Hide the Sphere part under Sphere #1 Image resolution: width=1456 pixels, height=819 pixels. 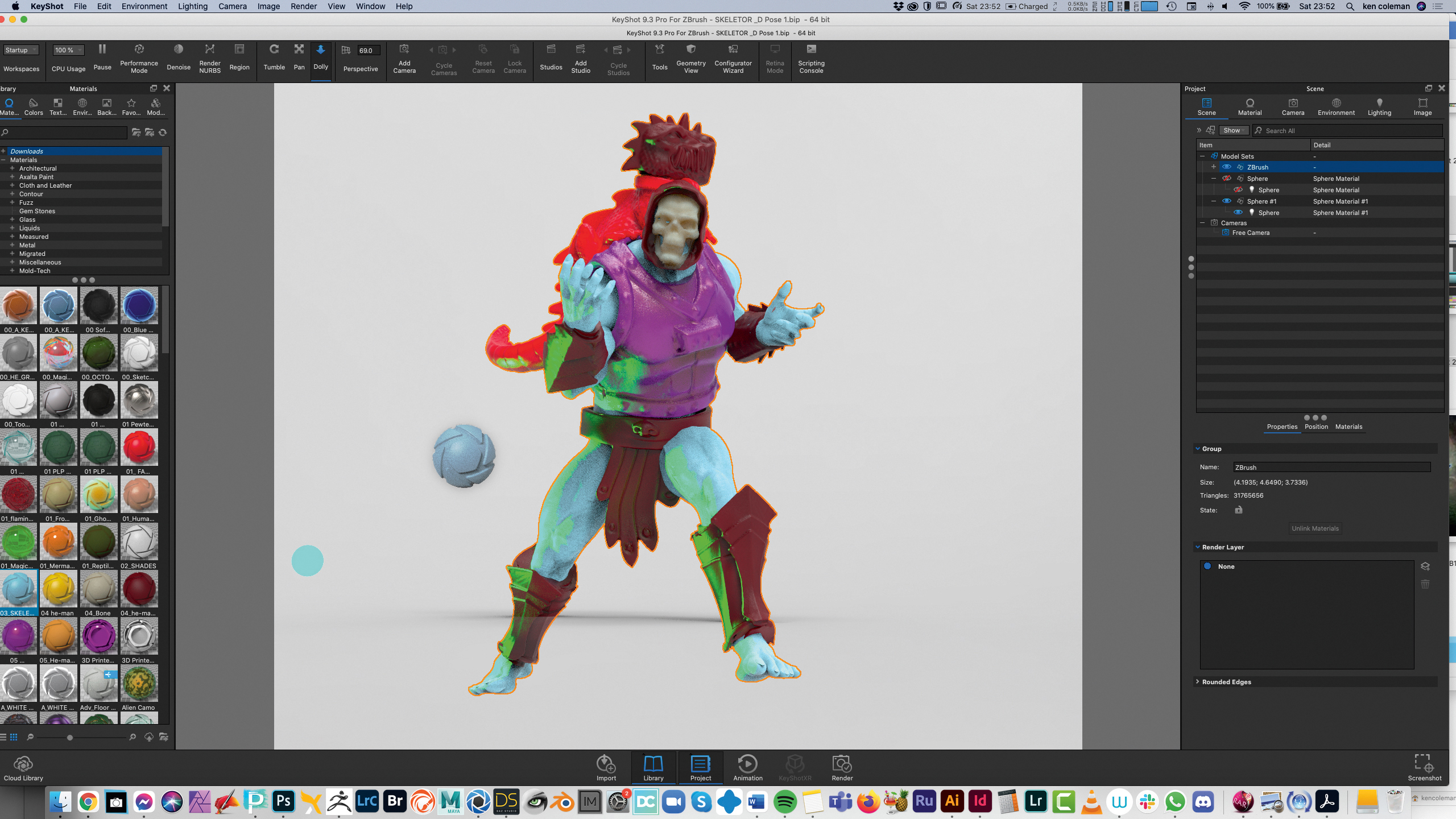pos(1238,213)
